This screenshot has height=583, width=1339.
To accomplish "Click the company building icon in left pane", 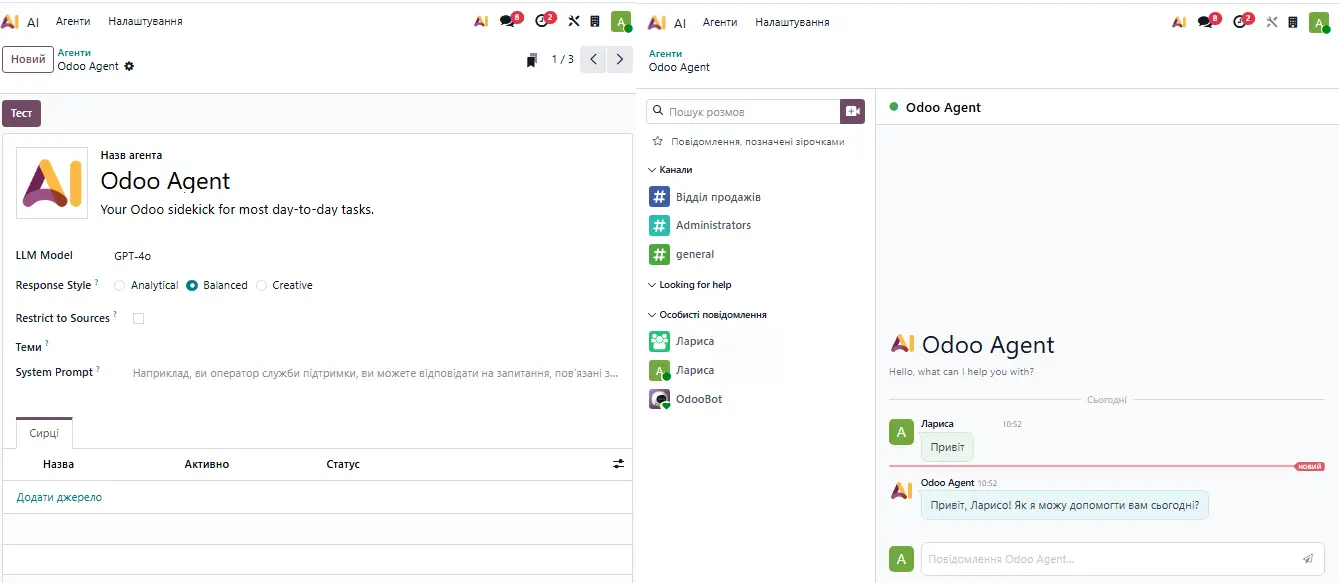I will (x=595, y=21).
